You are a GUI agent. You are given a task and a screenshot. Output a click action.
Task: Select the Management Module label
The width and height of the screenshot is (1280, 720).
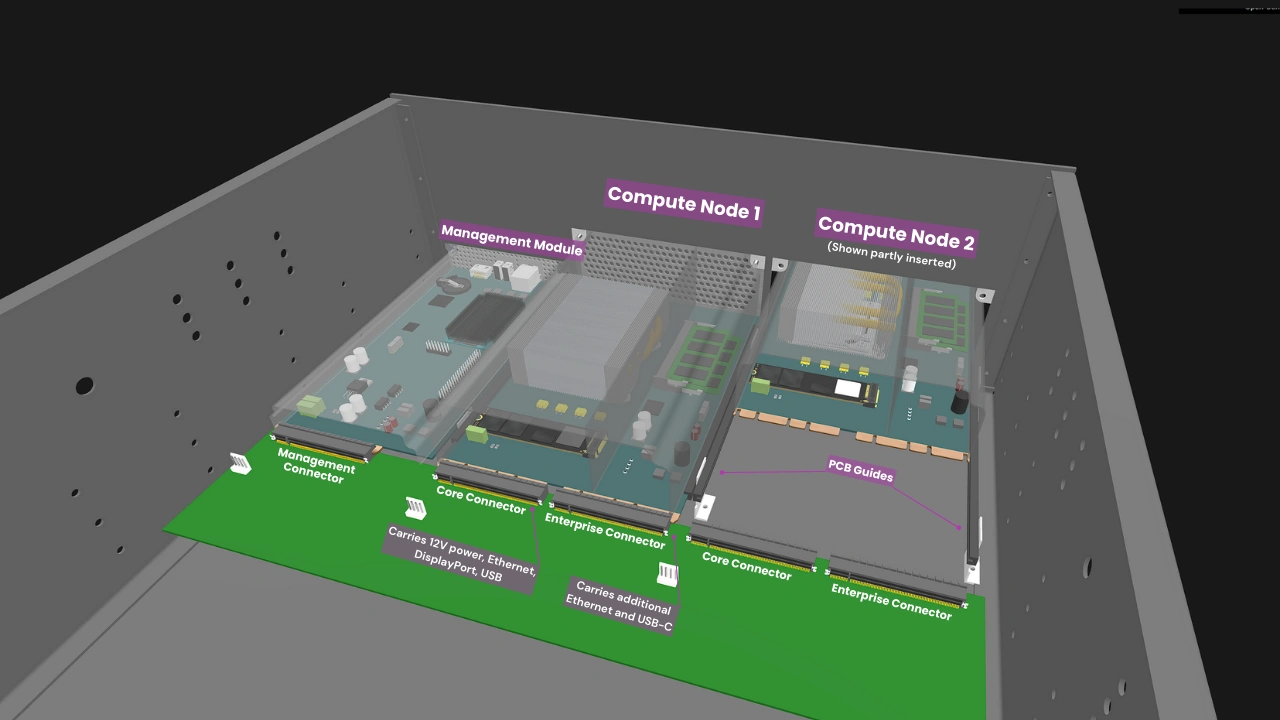click(512, 241)
